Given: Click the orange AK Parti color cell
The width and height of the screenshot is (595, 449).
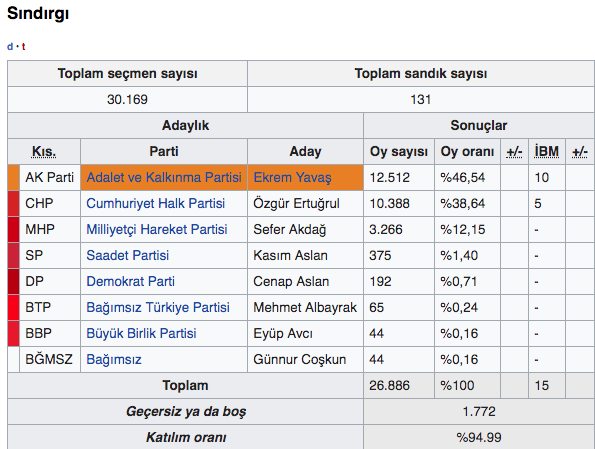Looking at the screenshot, I should click(x=13, y=177).
